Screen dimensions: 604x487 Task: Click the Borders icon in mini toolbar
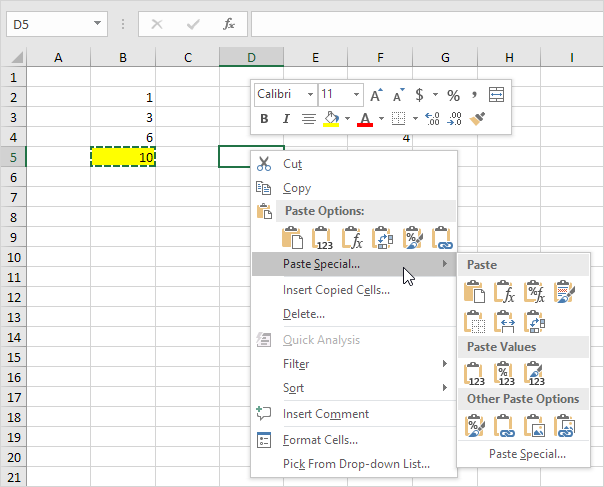pos(398,119)
